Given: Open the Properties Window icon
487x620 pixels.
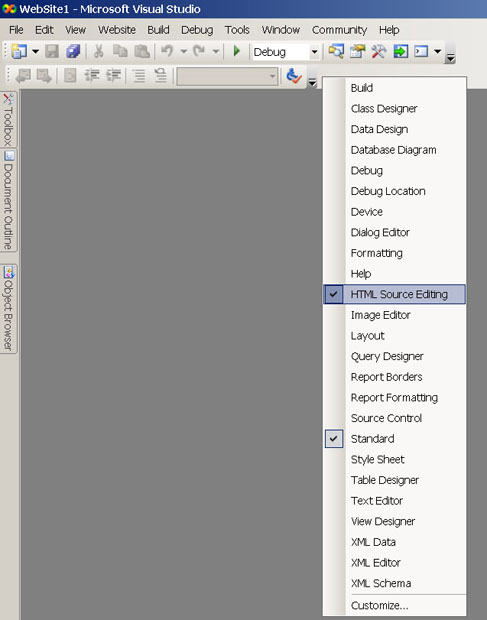Looking at the screenshot, I should click(357, 51).
